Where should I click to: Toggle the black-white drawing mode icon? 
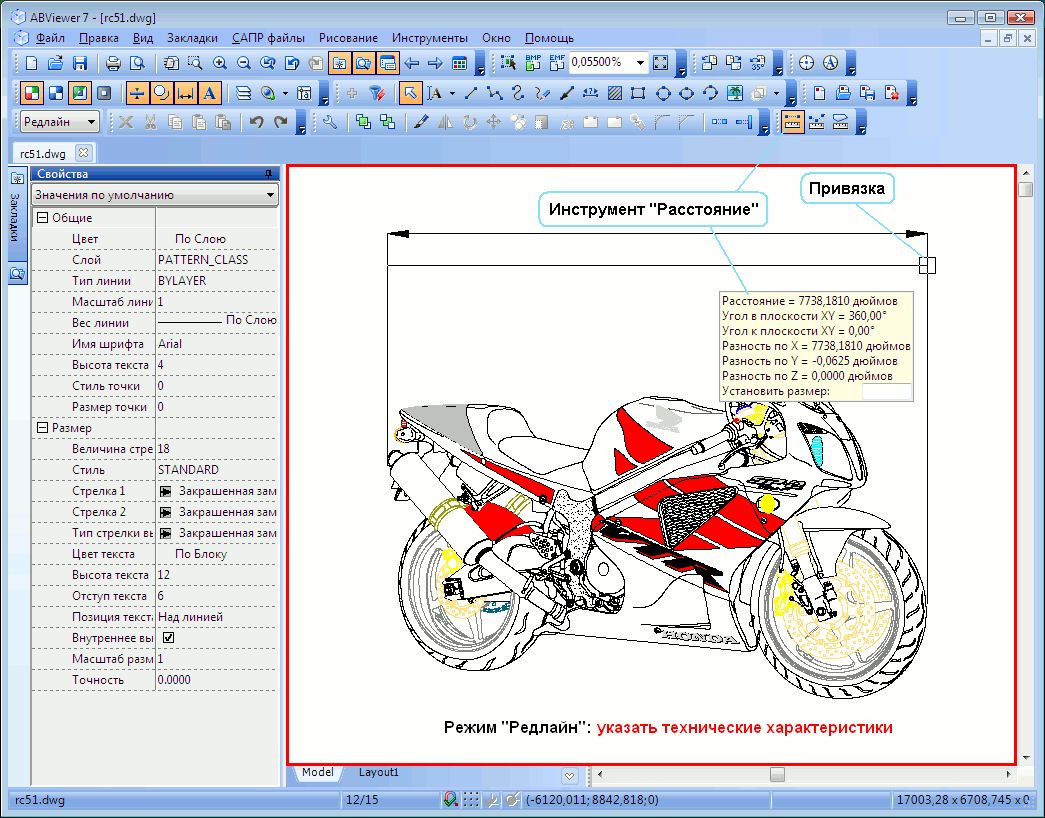[56, 93]
